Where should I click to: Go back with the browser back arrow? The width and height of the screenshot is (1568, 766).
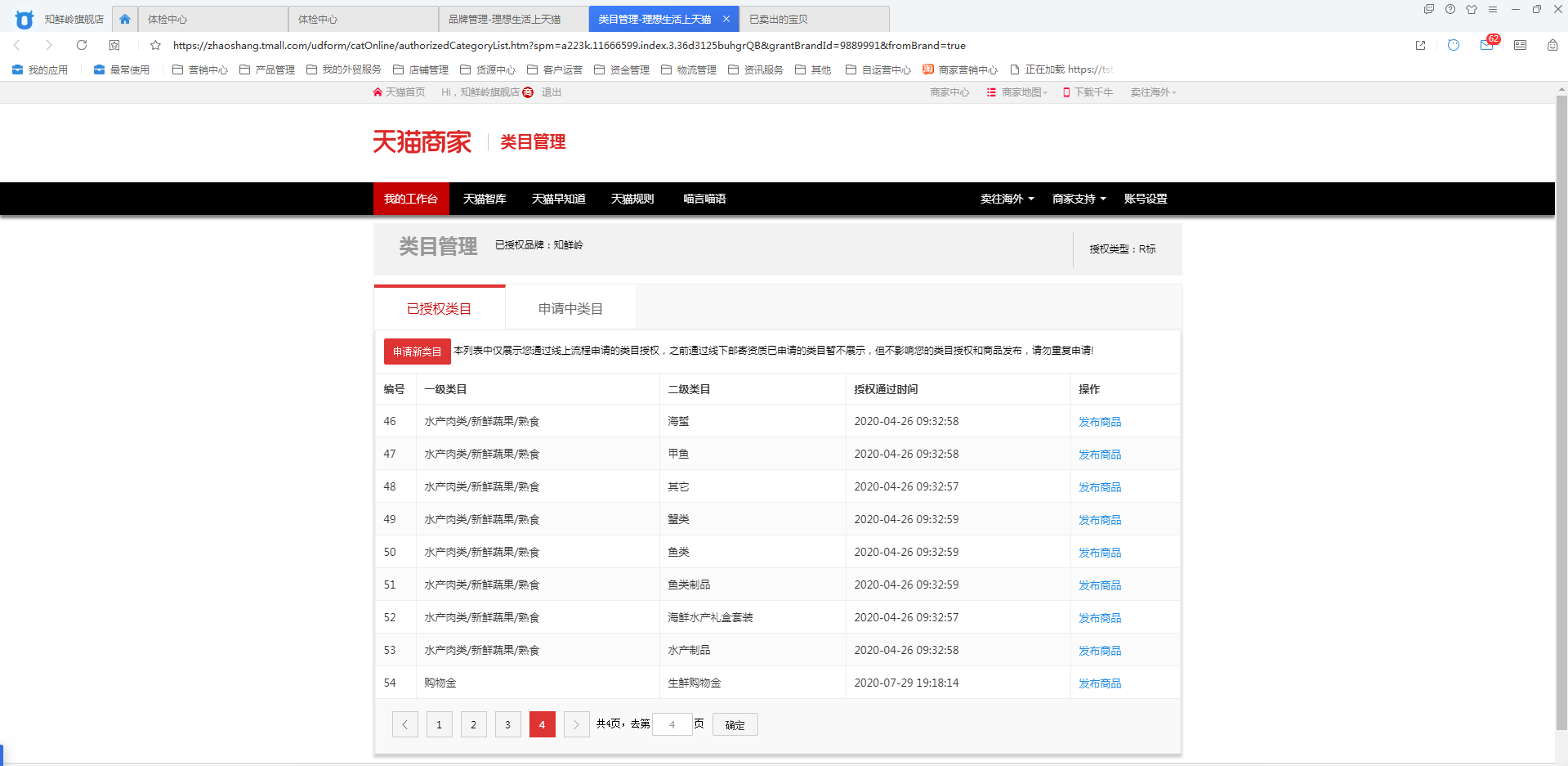(x=16, y=45)
